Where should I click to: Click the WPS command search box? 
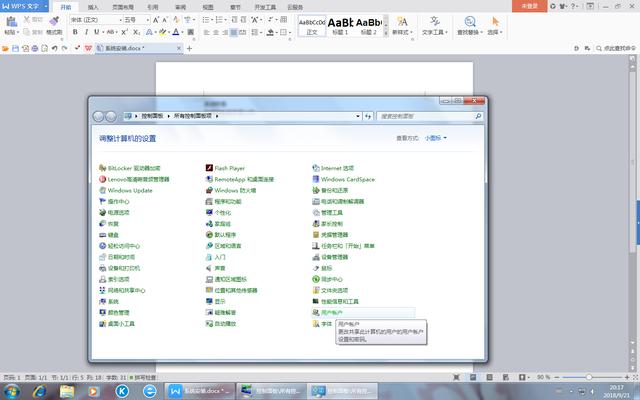(x=616, y=48)
